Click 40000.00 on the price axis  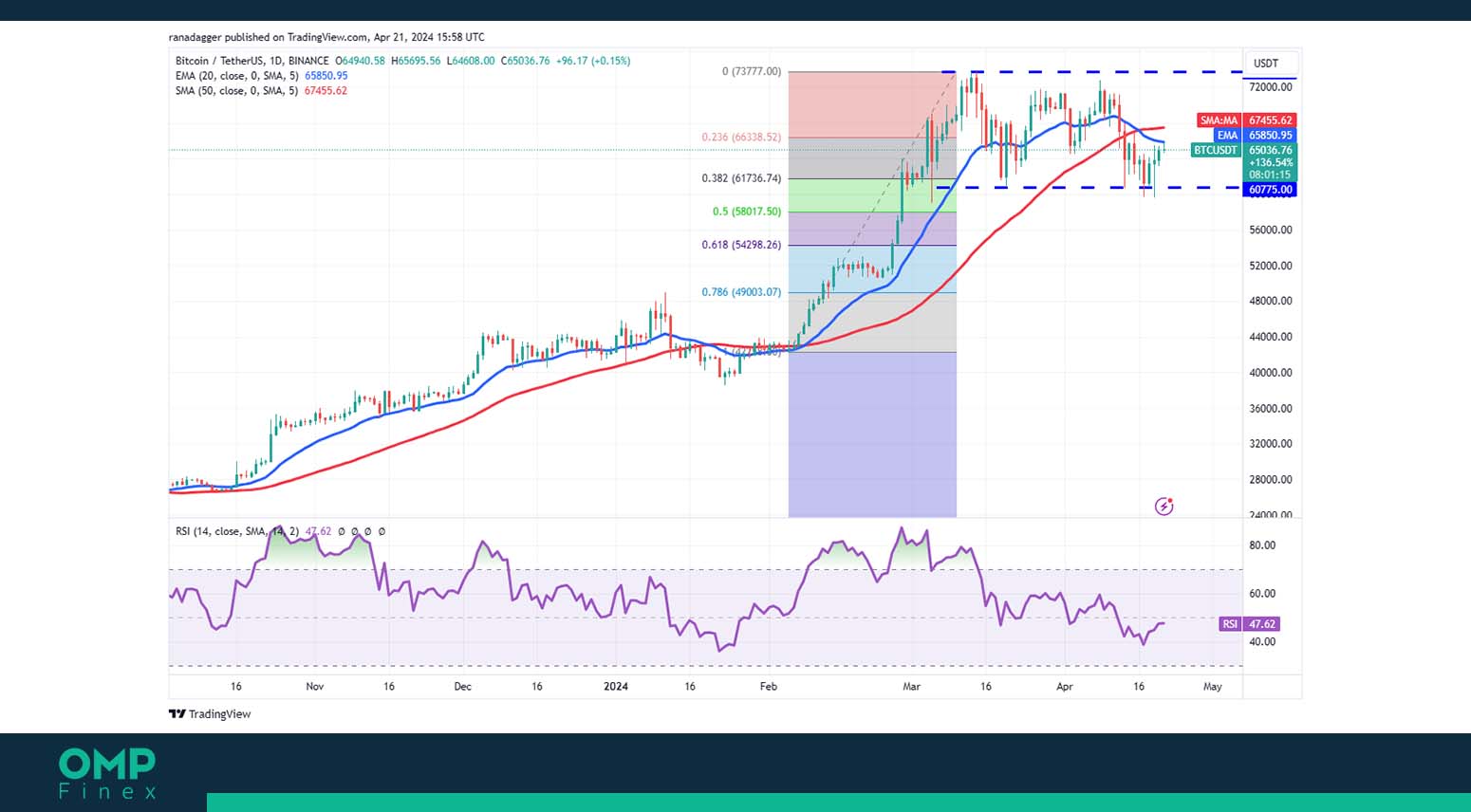click(x=1270, y=373)
